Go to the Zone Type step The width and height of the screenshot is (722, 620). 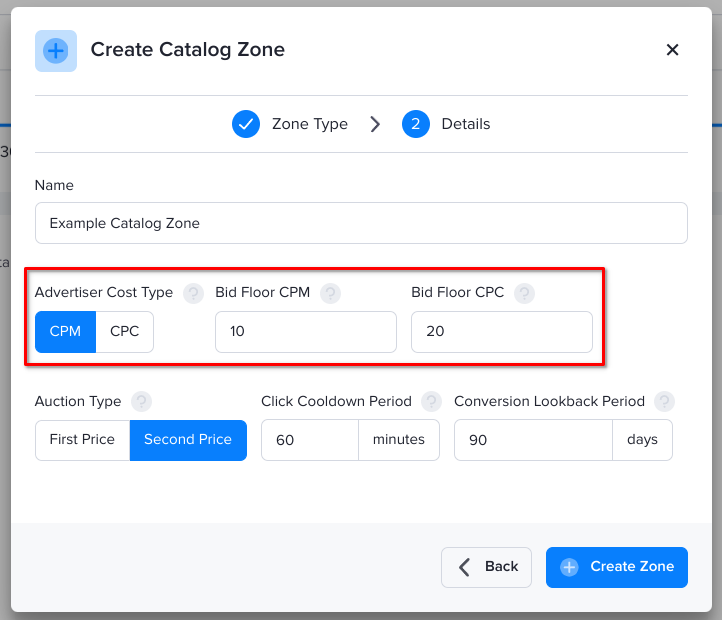(309, 124)
